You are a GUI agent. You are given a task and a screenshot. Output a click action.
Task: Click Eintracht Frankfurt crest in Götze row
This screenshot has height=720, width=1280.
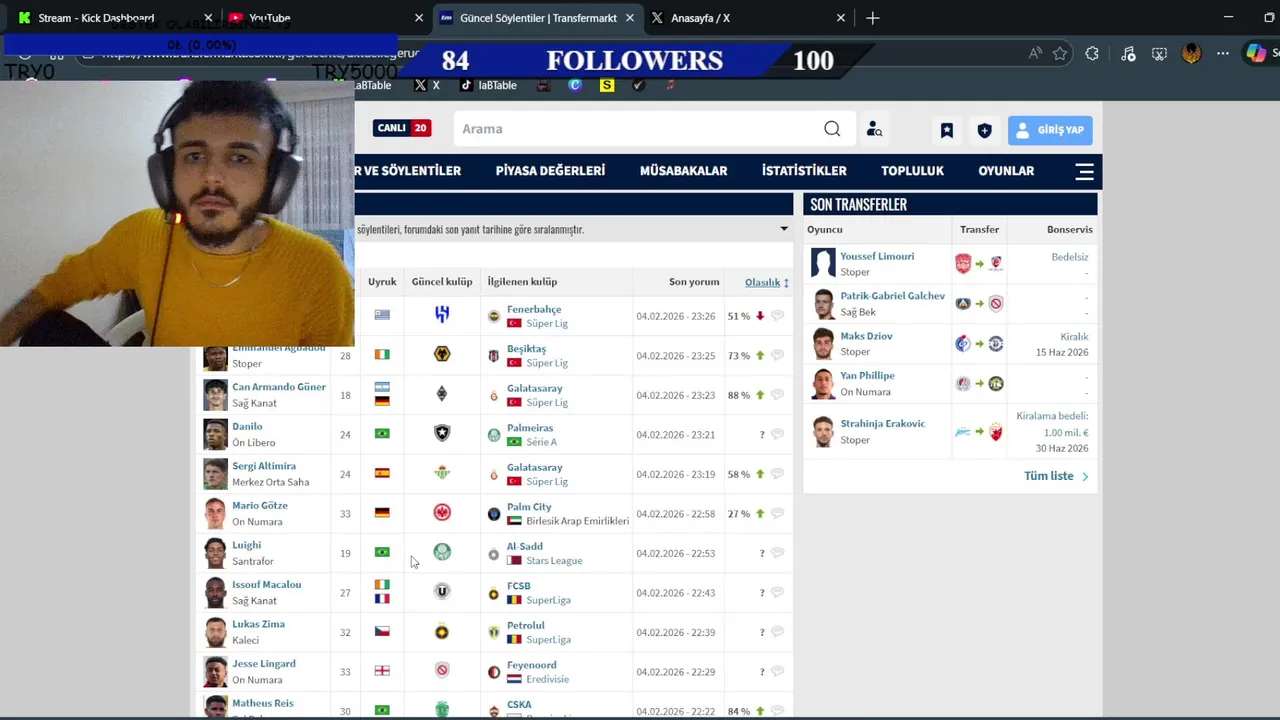tap(442, 512)
